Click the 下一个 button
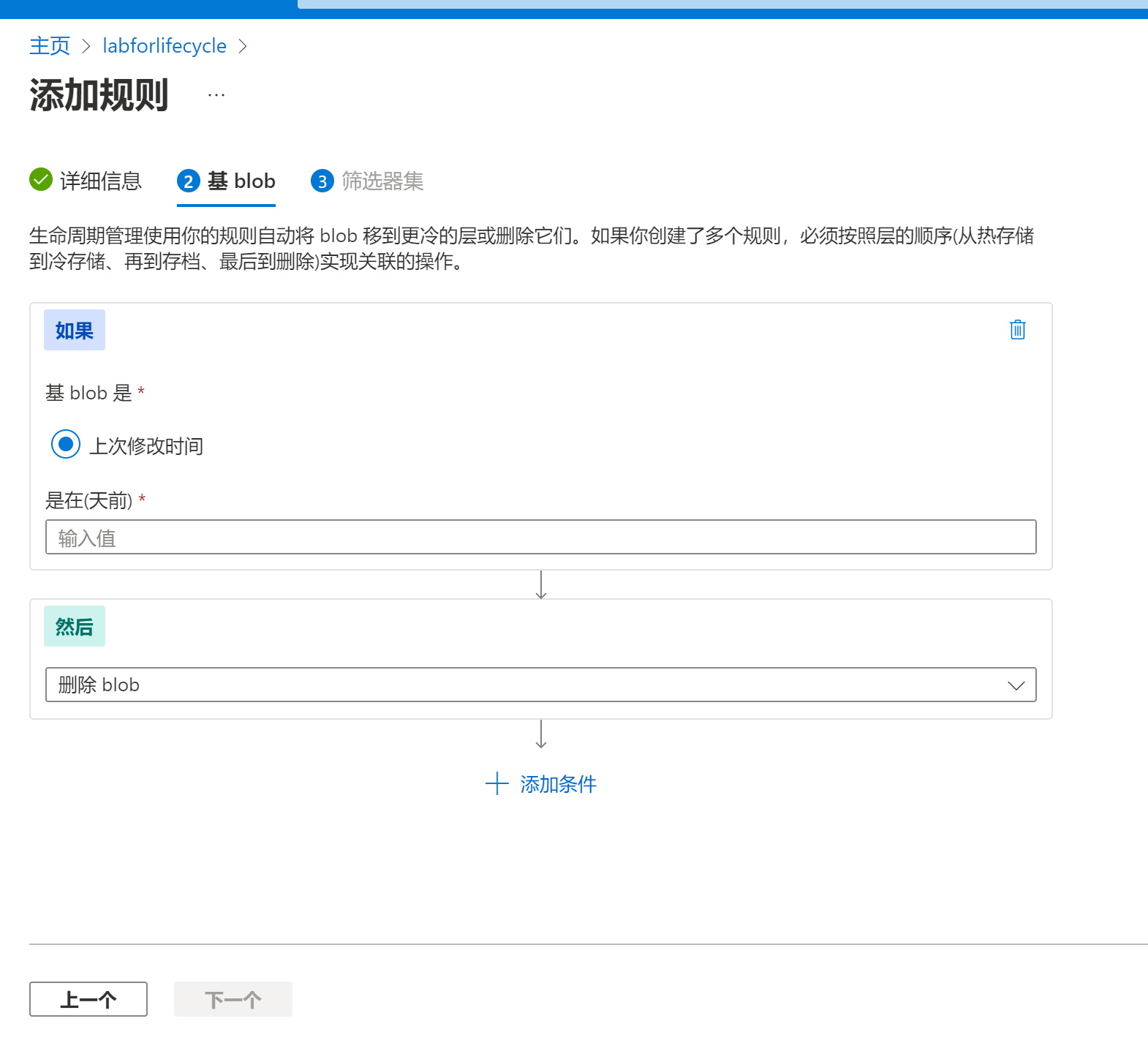The height and width of the screenshot is (1043, 1148). 233,999
